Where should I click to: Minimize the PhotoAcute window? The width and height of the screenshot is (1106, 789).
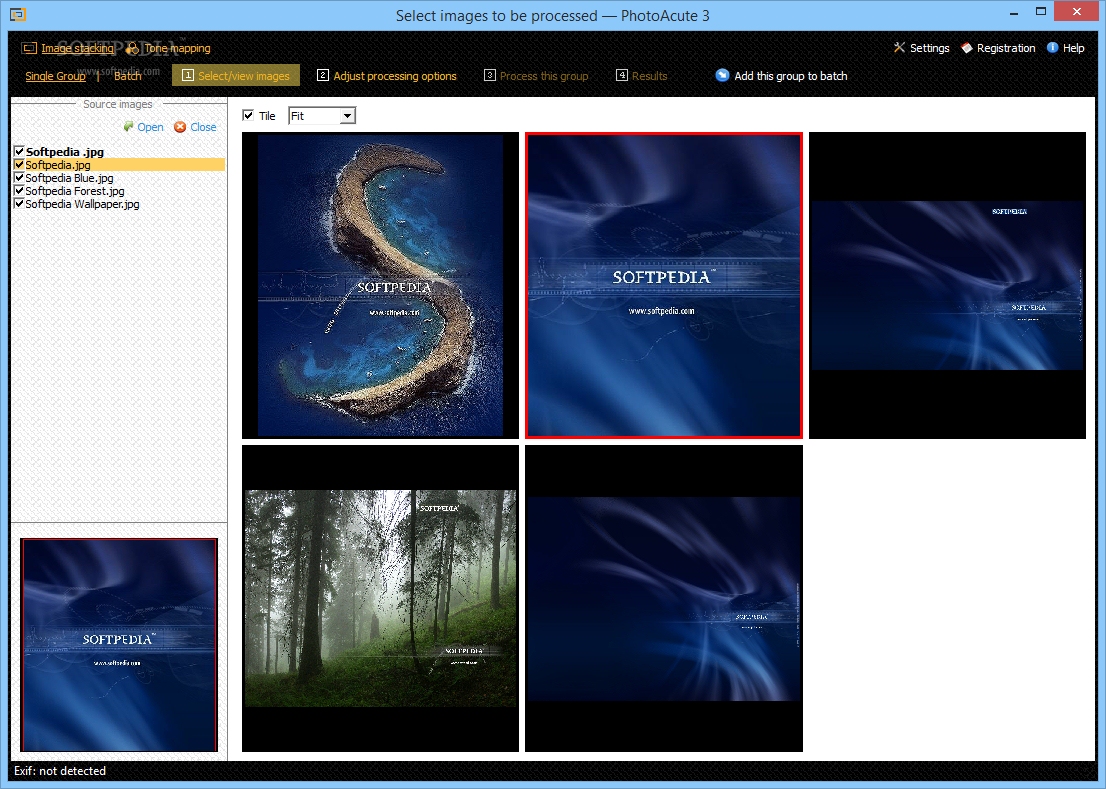[1014, 13]
